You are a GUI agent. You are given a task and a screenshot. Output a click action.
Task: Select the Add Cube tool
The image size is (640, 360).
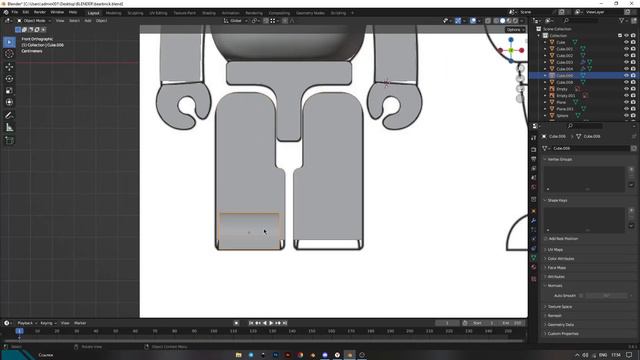[9, 141]
